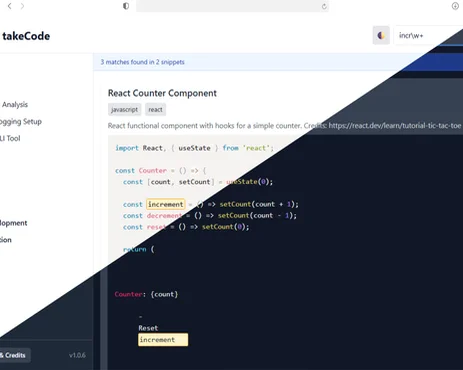Screen dimensions: 463x370
Task: Focus the browser address bar
Action: (232, 6)
